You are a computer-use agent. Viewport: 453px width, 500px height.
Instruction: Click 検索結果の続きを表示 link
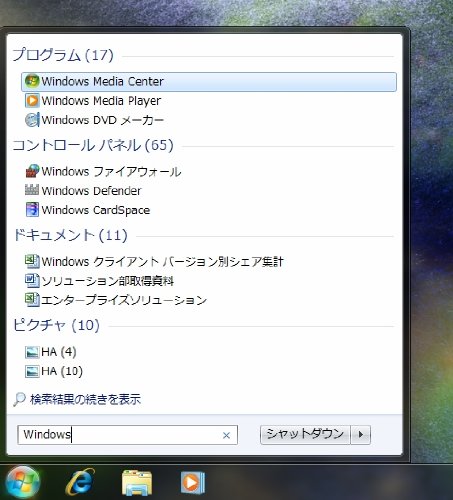[86, 399]
